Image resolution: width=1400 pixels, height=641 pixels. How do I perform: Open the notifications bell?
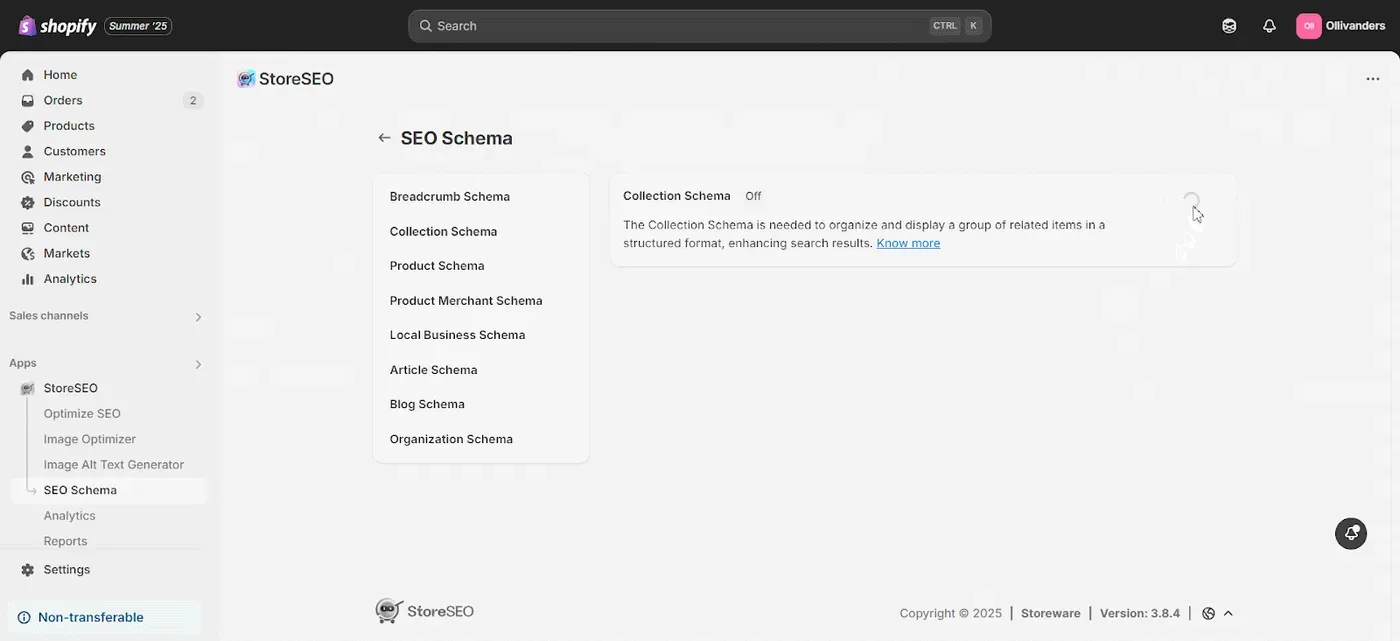pyautogui.click(x=1269, y=26)
